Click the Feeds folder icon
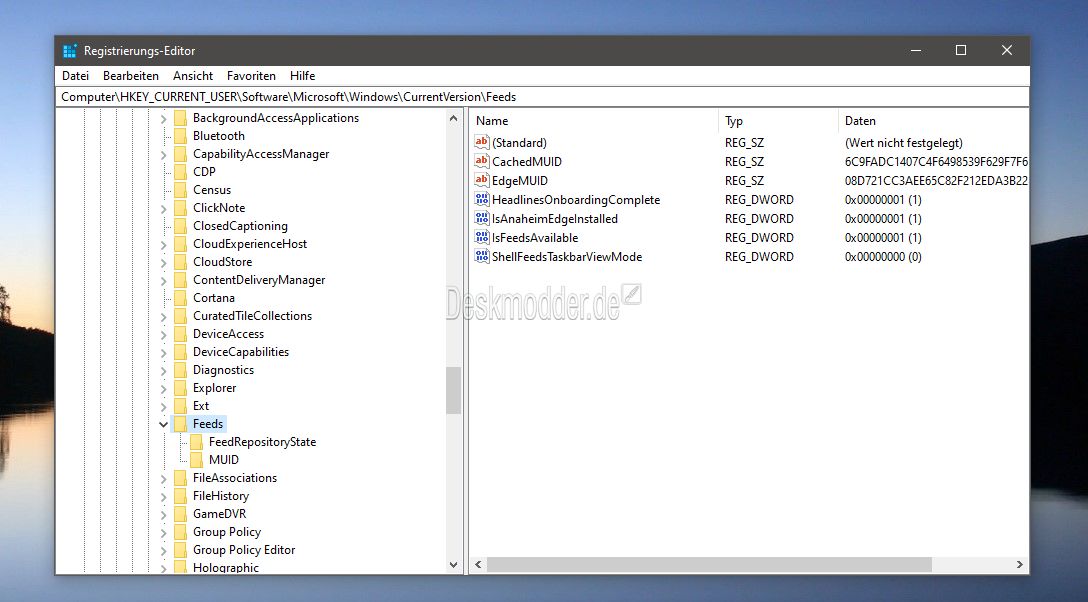 (x=180, y=424)
